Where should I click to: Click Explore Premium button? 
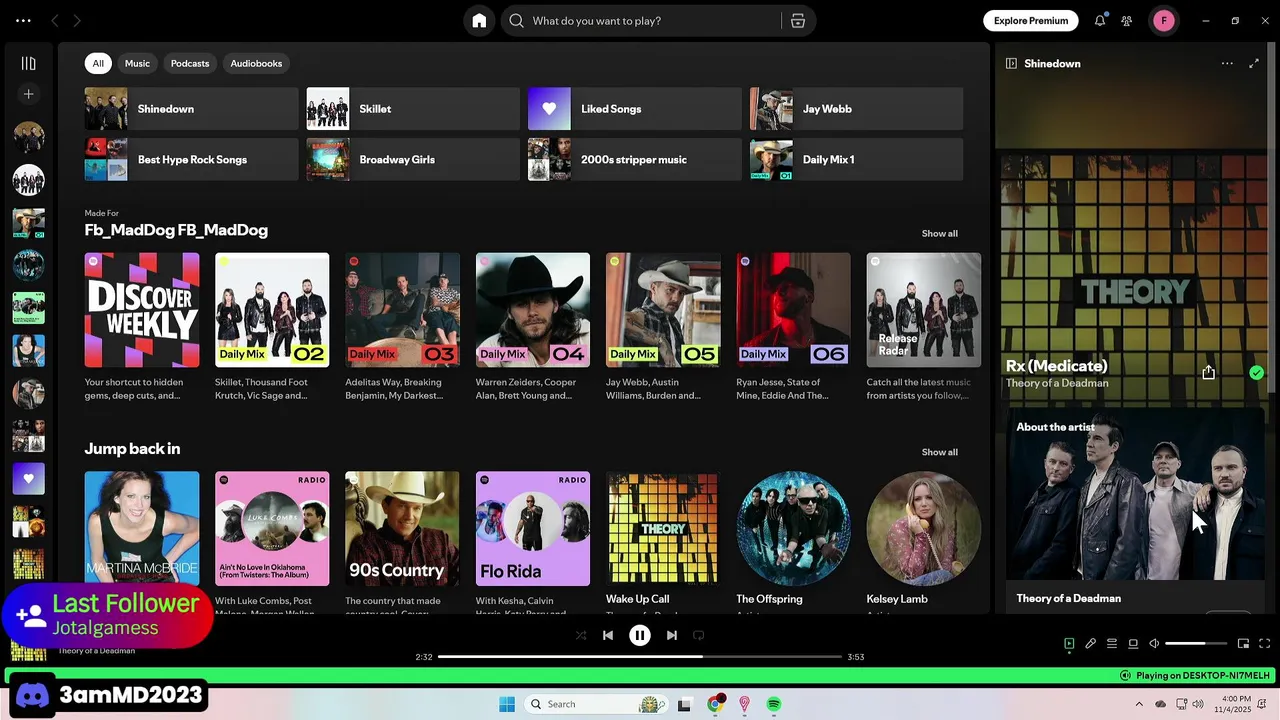[1031, 20]
